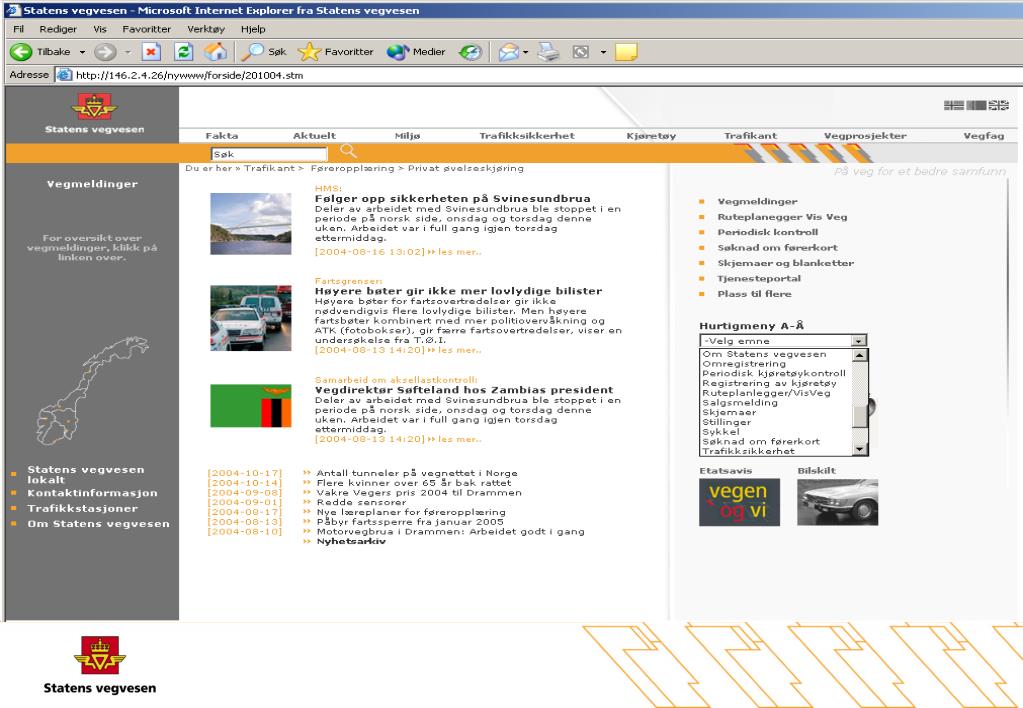Click the yellow note icon in toolbar
This screenshot has height=708, width=1023.
tap(625, 52)
